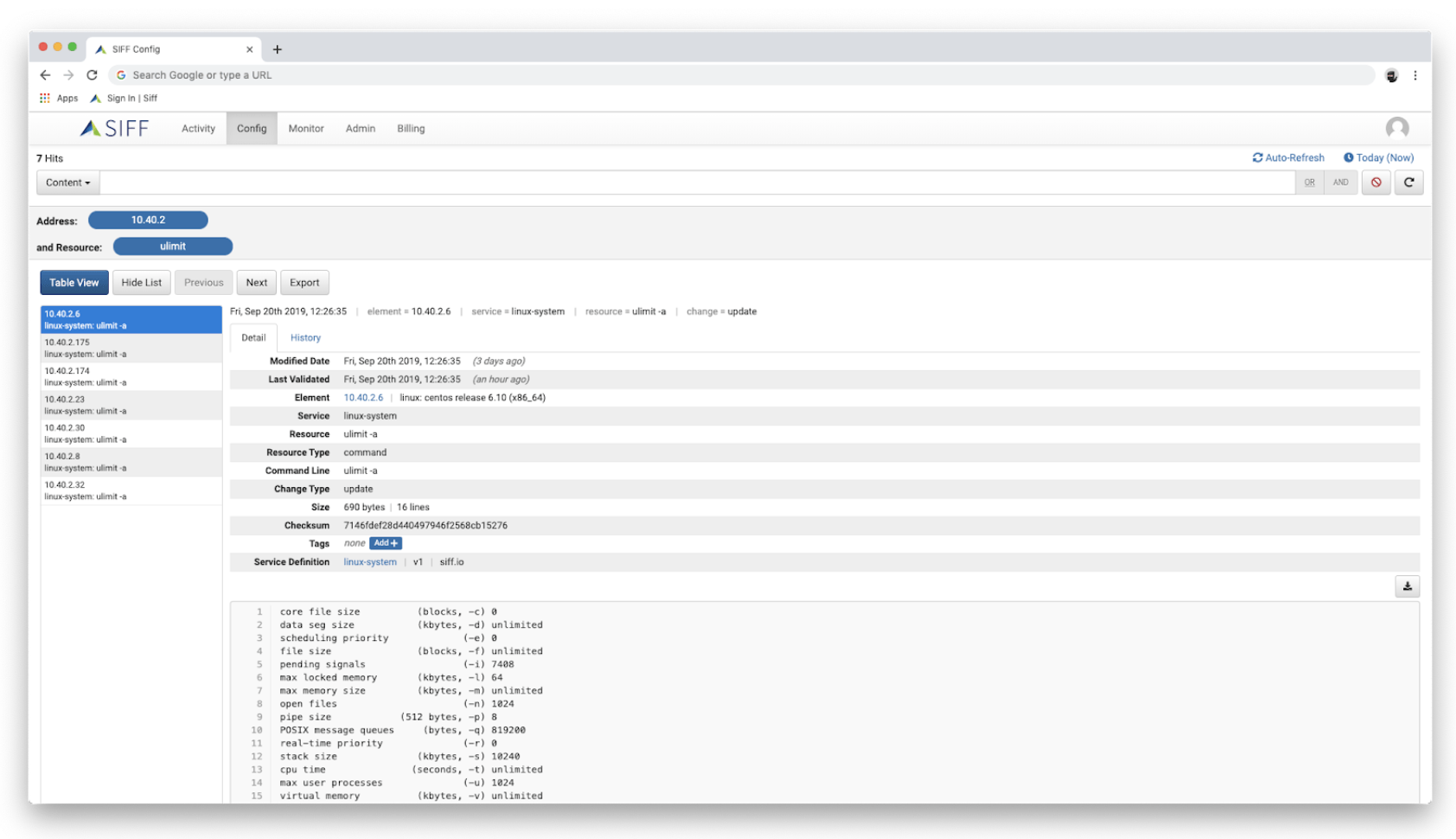
Task: Click the browser address bar
Action: point(742,75)
